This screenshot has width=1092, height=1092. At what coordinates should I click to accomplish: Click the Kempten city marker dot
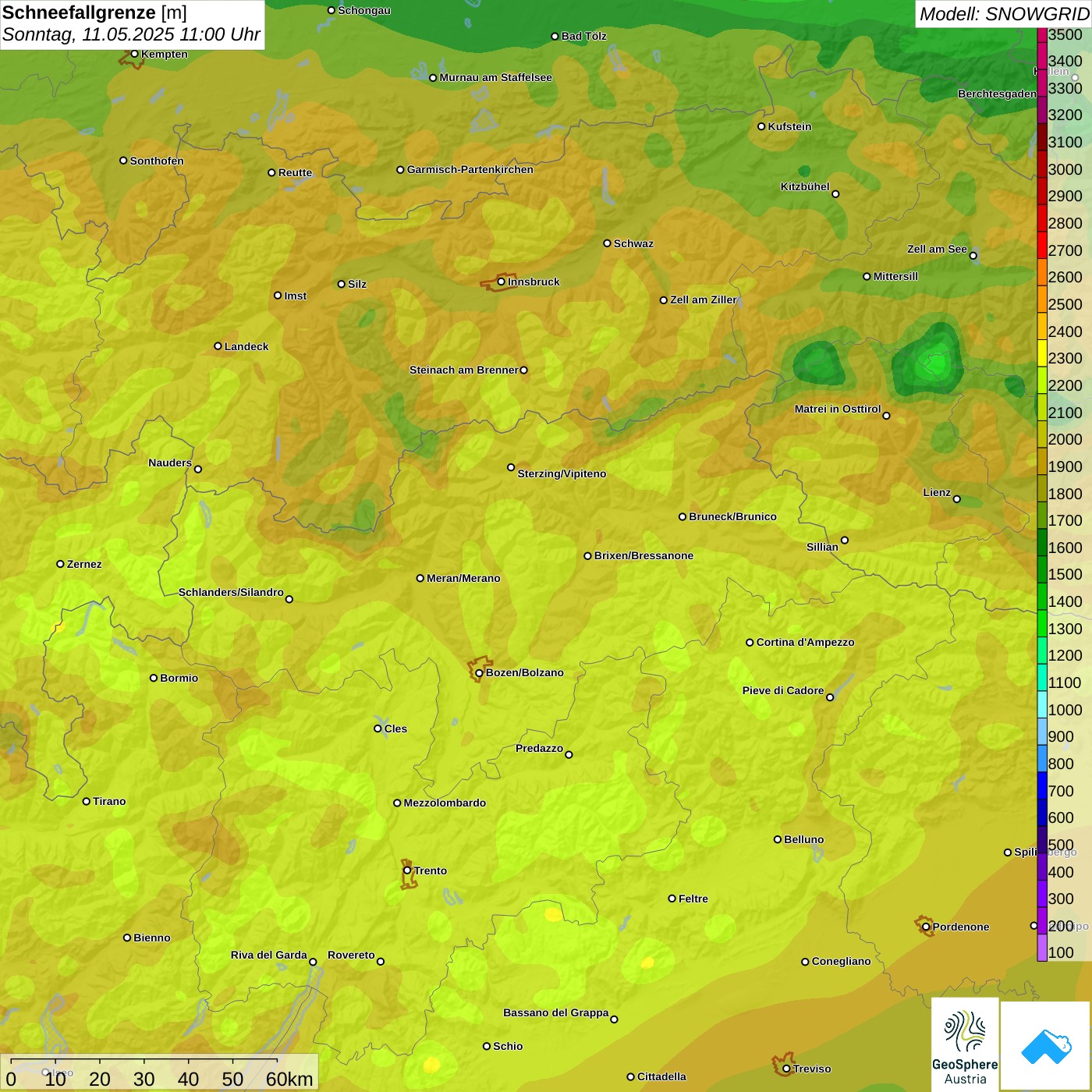[x=134, y=54]
